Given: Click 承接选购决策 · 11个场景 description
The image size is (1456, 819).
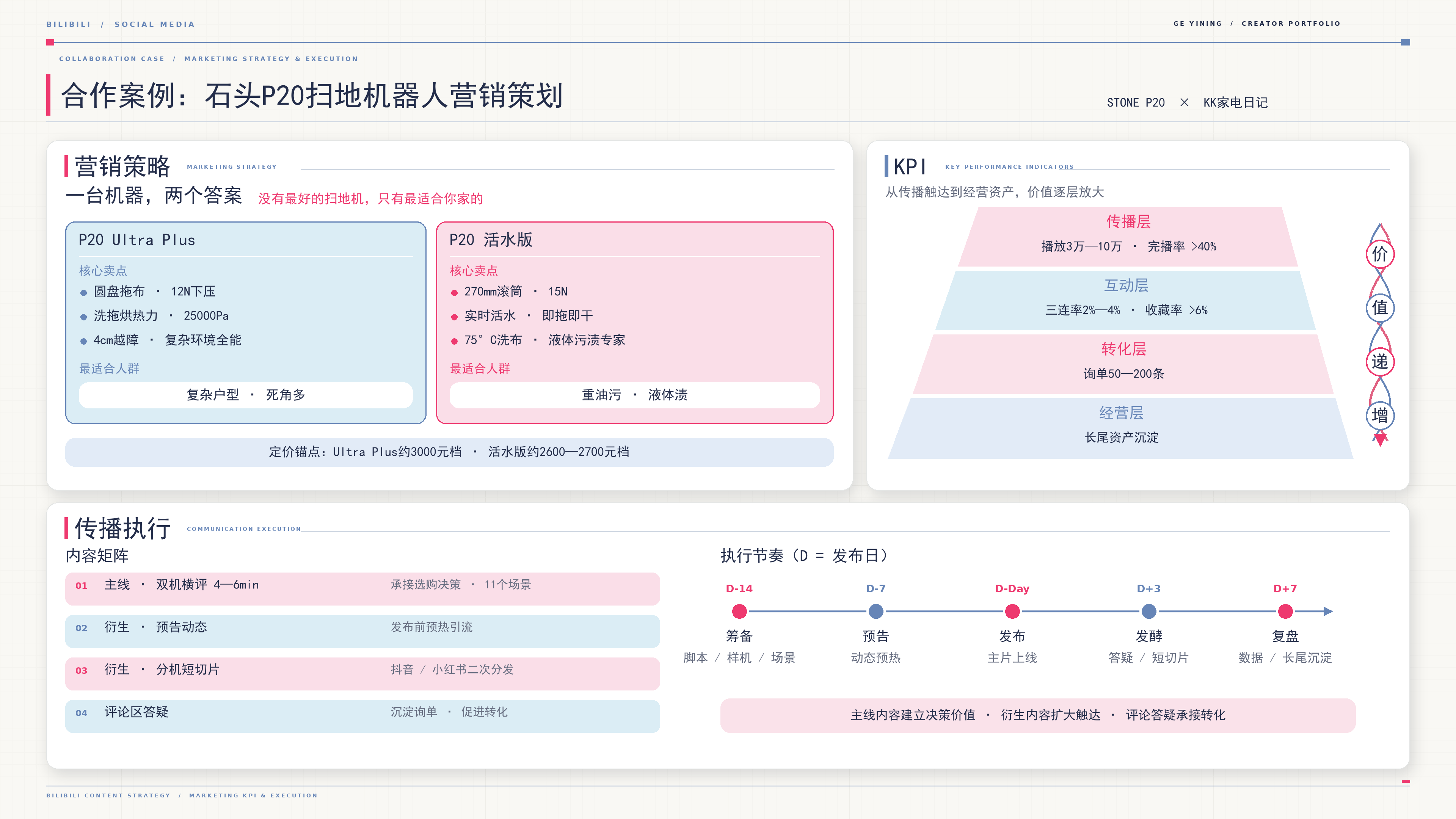Looking at the screenshot, I should tap(461, 584).
